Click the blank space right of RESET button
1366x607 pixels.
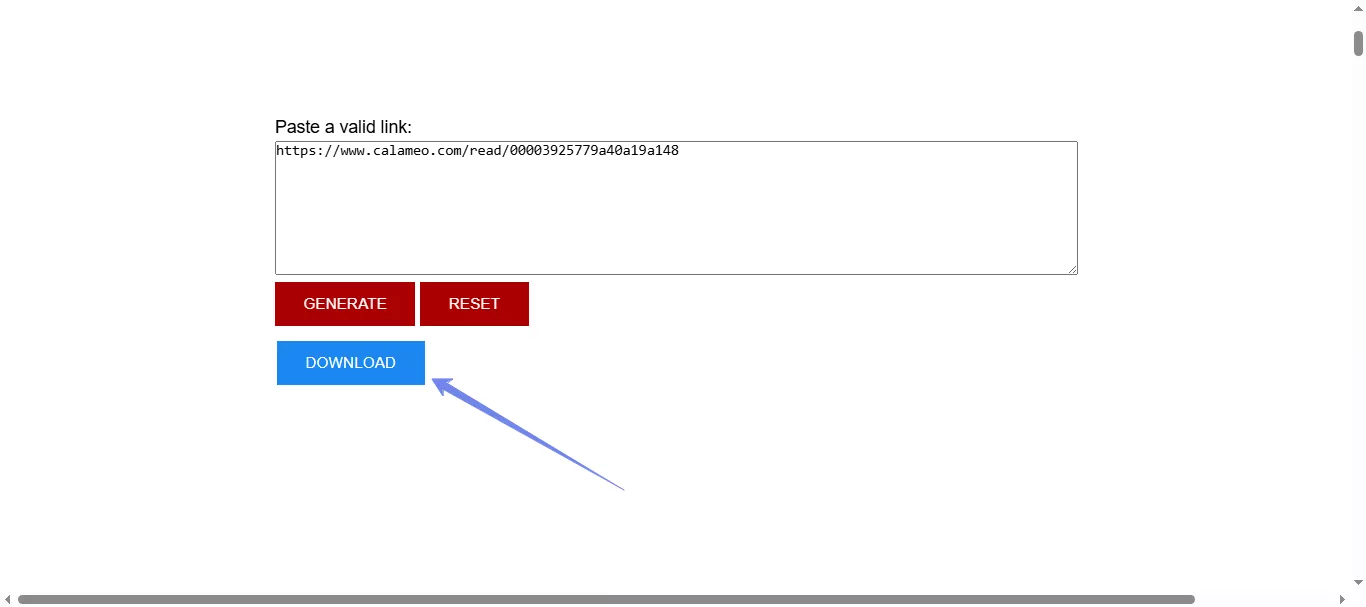click(700, 303)
